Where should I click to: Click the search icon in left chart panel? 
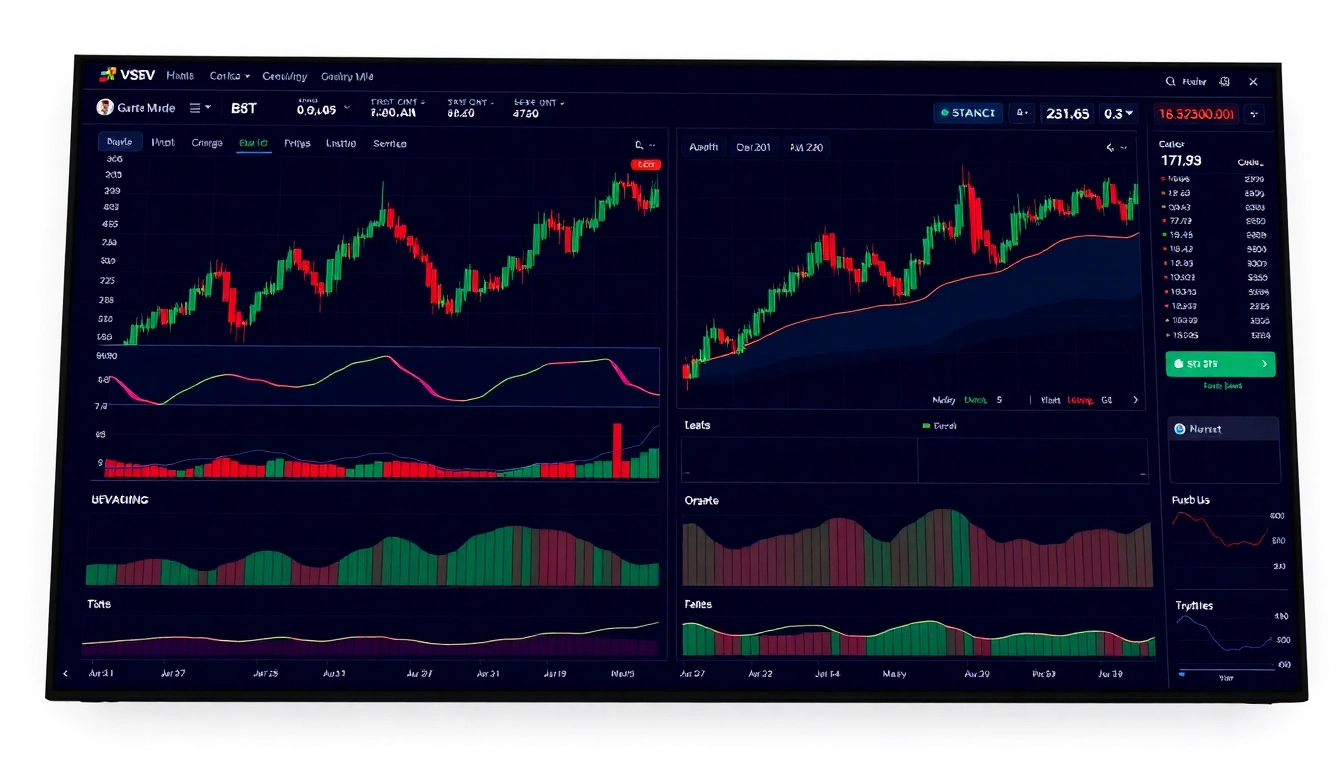coord(639,145)
